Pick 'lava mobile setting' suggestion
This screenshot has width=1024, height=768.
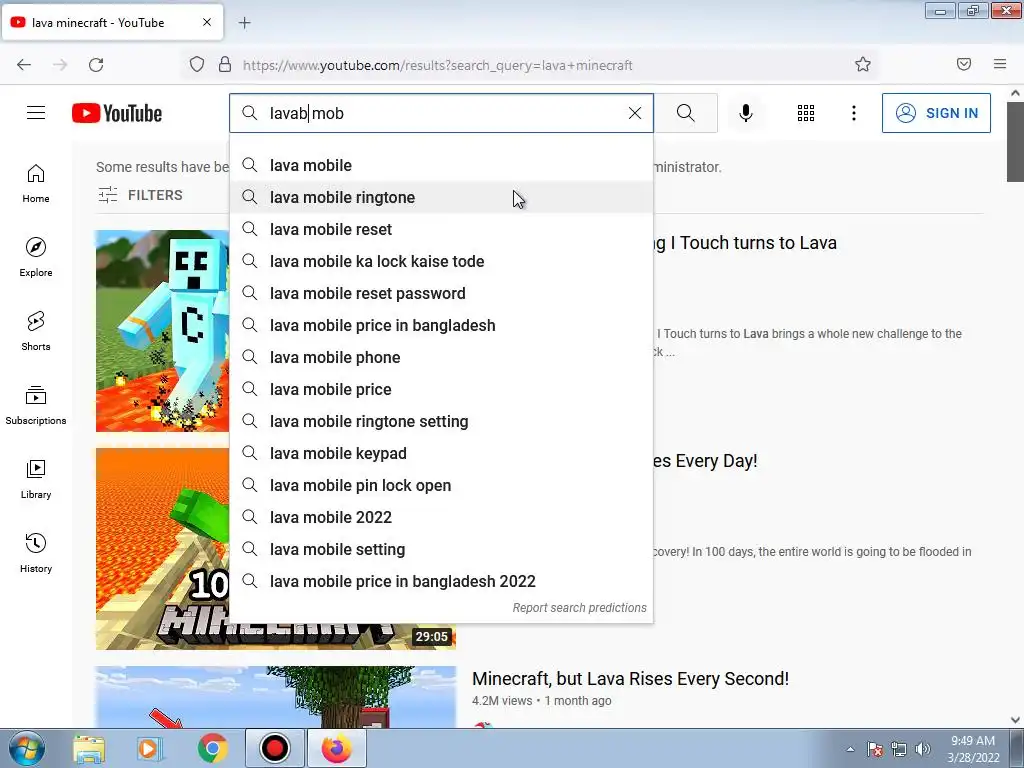(441, 549)
